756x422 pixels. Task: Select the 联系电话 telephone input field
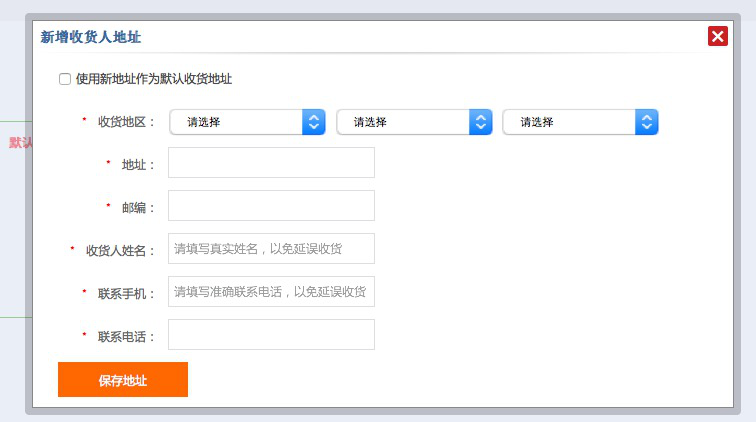pos(271,335)
